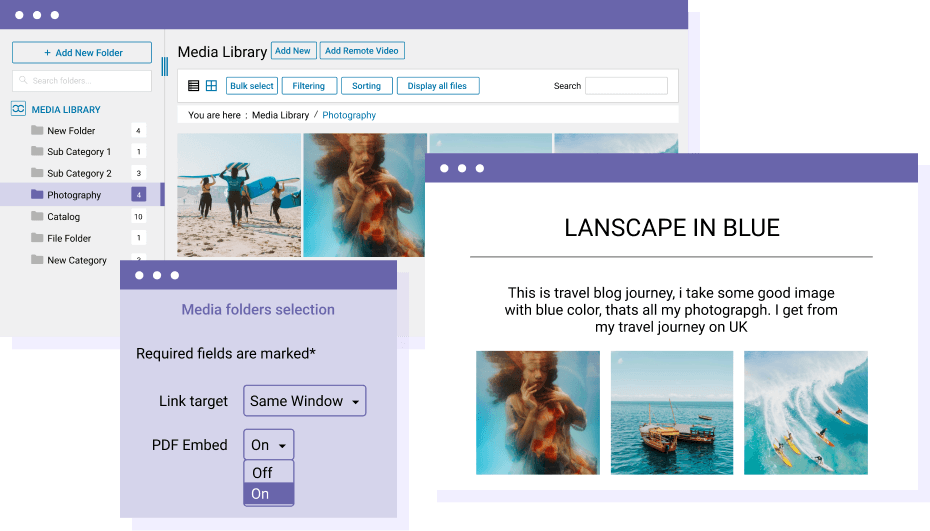Image resolution: width=930 pixels, height=531 pixels.
Task: Click the New Folder folder icon
Action: pos(37,130)
